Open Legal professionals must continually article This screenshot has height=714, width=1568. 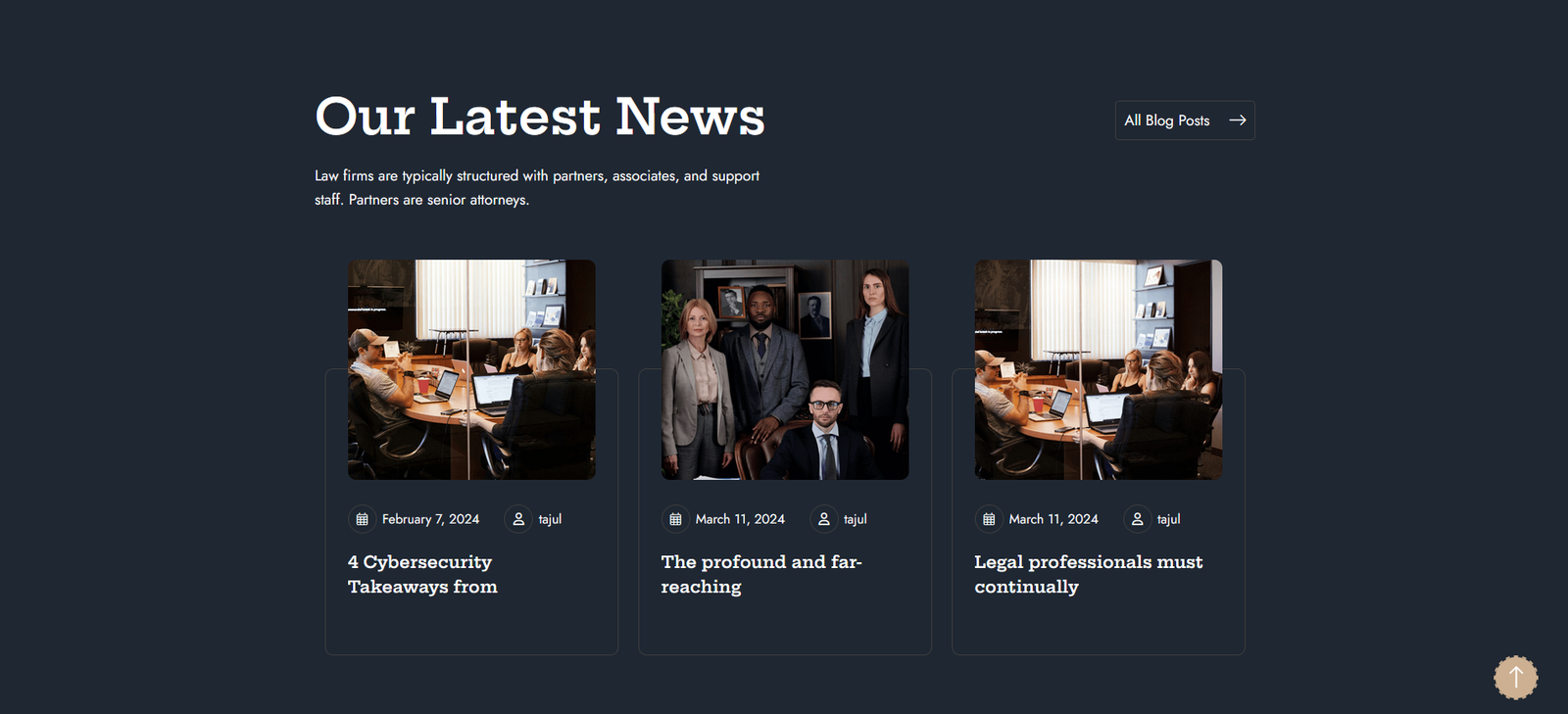(1088, 574)
